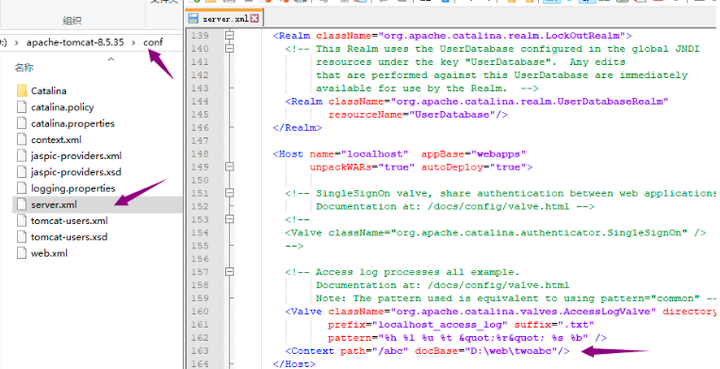
Task: Click line number 163 in the margin
Action: [200, 351]
